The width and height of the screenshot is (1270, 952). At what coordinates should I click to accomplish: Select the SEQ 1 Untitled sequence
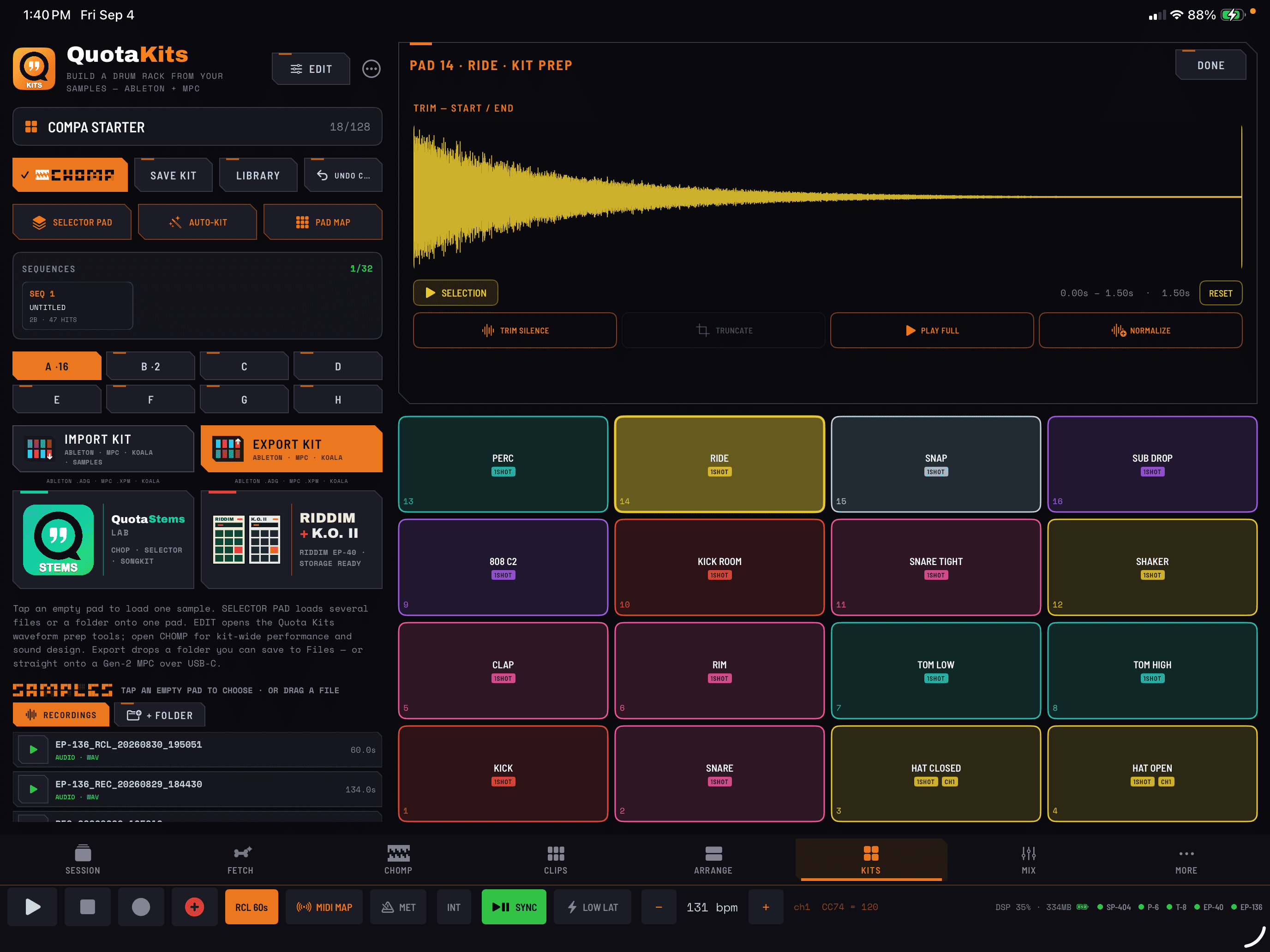78,306
